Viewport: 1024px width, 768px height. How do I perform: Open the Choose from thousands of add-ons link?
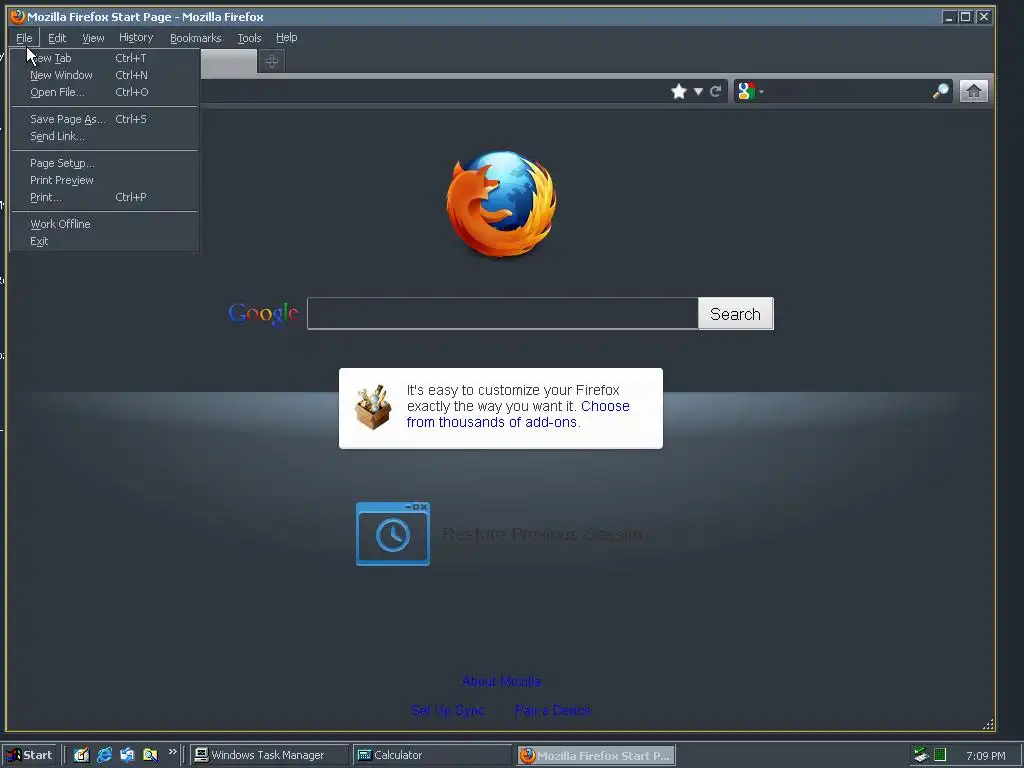[518, 414]
